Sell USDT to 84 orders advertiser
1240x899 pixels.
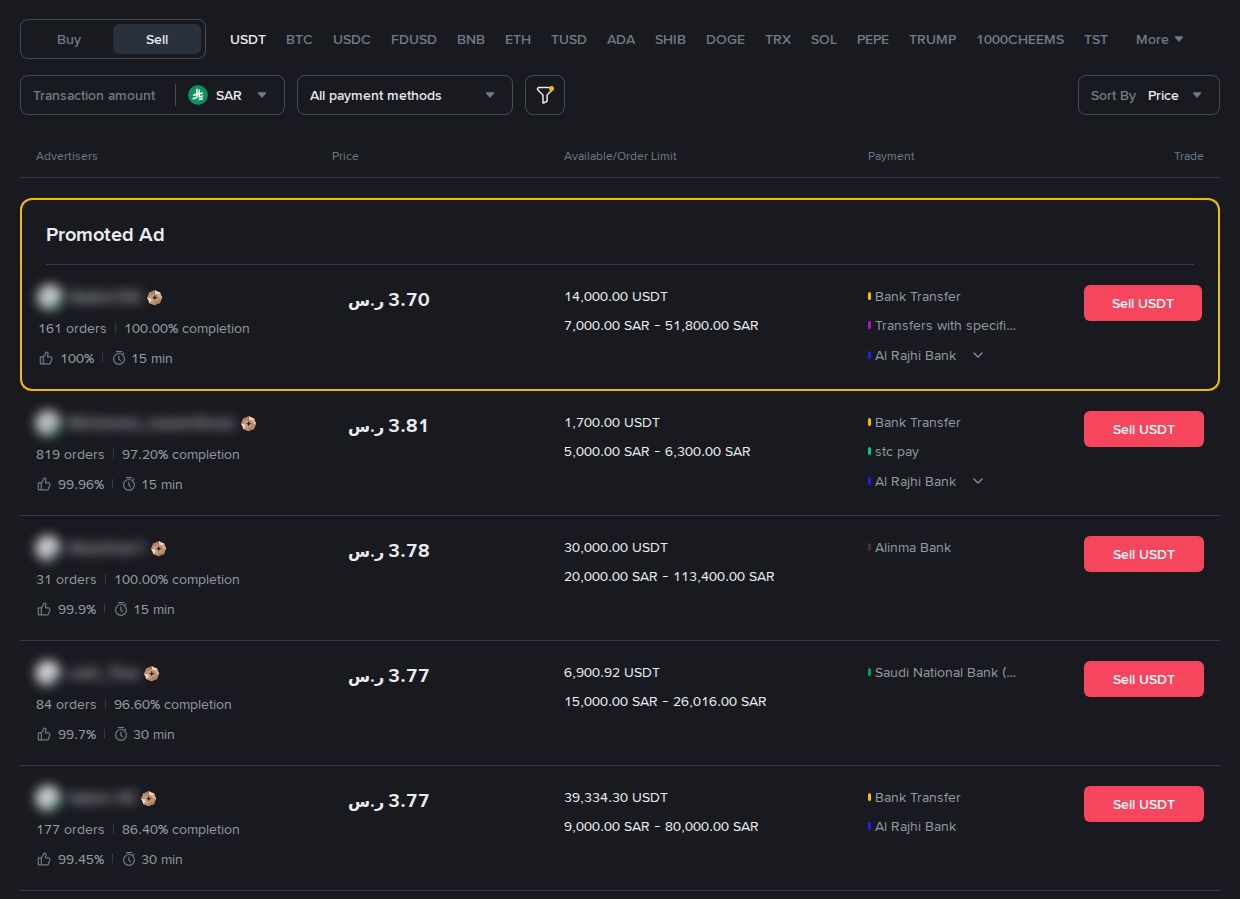(1144, 679)
